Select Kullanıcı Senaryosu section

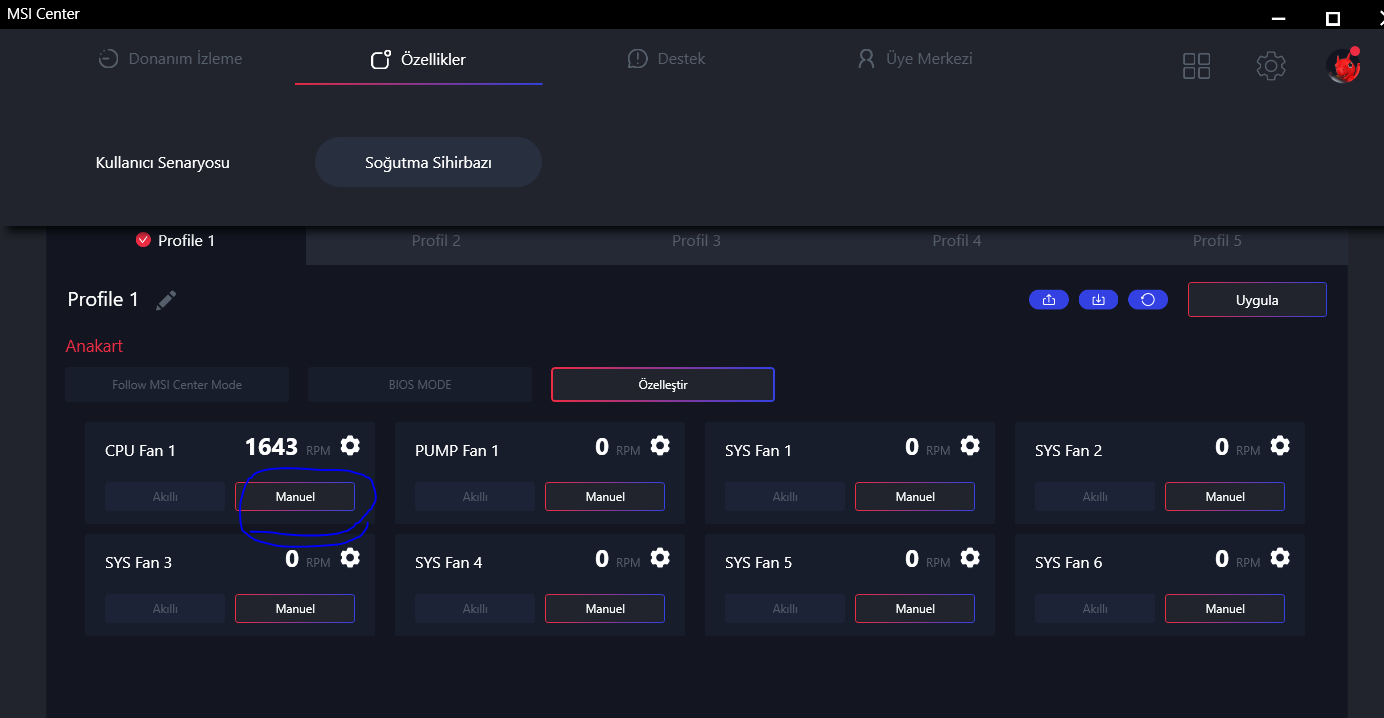[163, 162]
